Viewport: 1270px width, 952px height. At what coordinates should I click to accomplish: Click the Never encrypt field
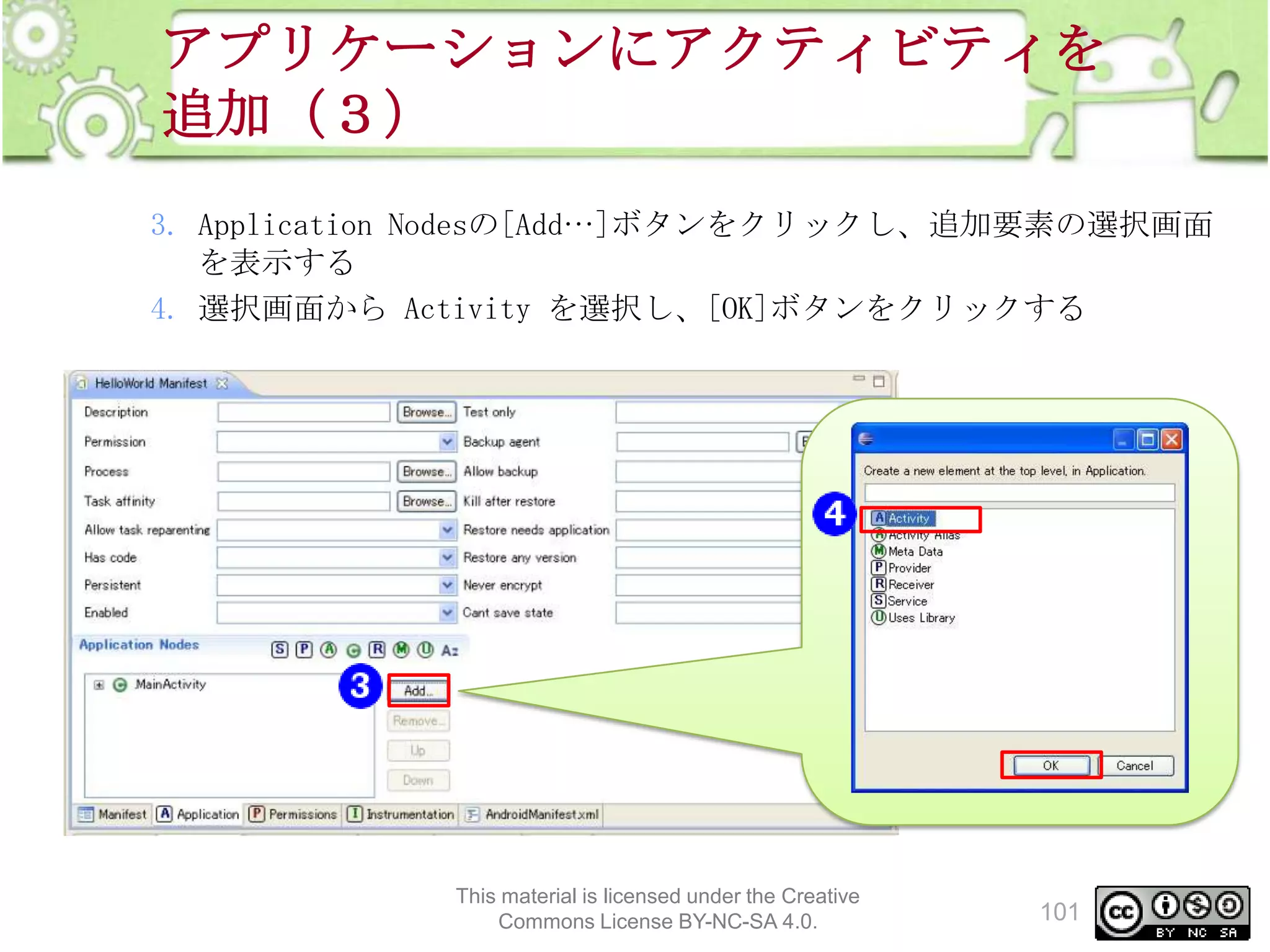(709, 585)
